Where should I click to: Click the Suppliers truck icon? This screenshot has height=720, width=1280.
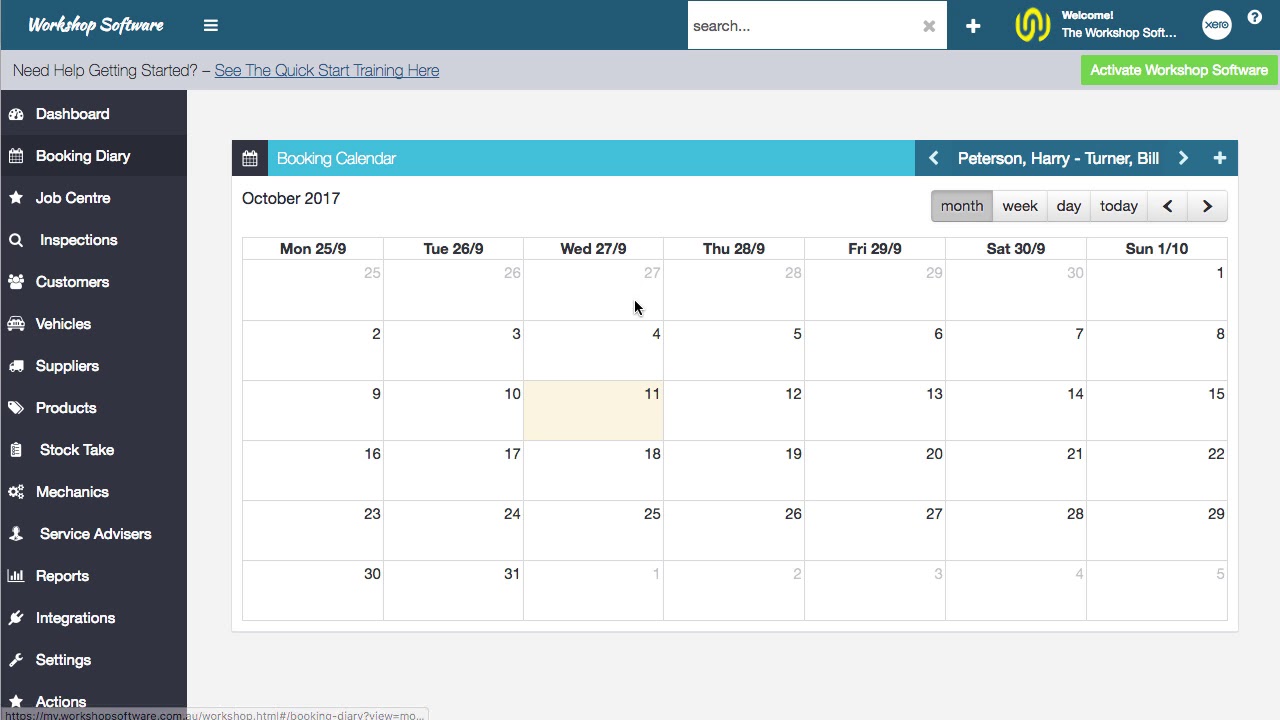(x=16, y=366)
